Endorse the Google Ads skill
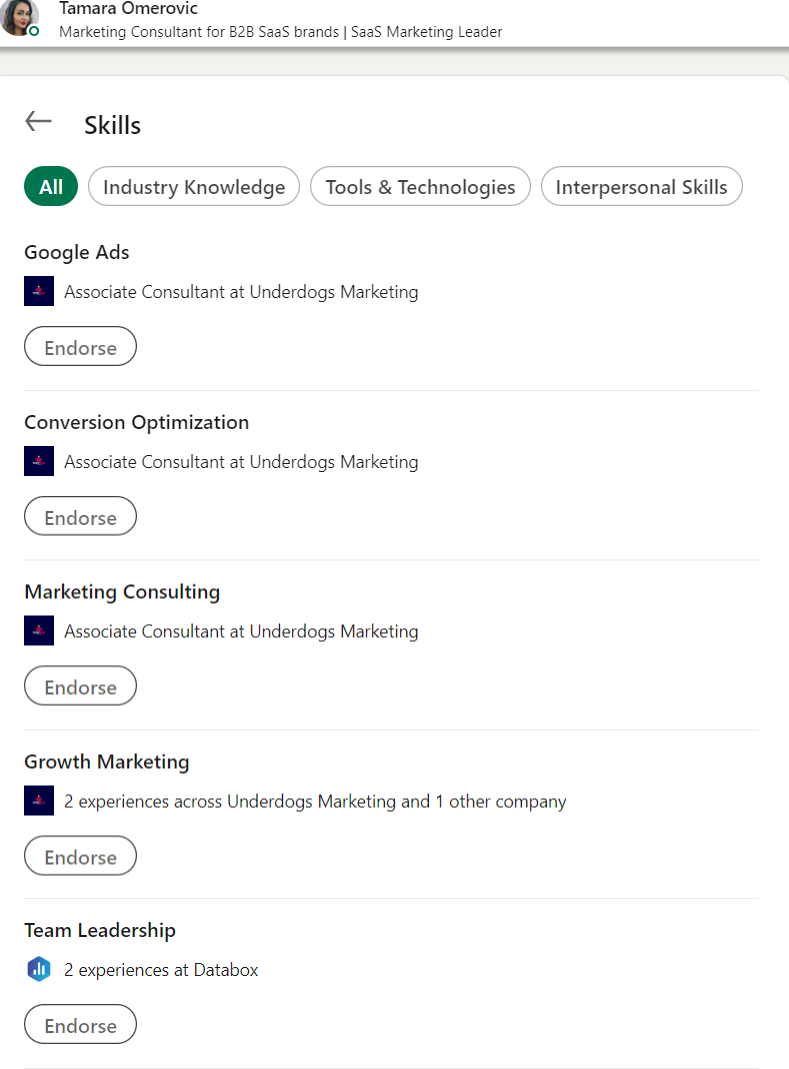Viewport: 789px width, 1069px height. [80, 346]
